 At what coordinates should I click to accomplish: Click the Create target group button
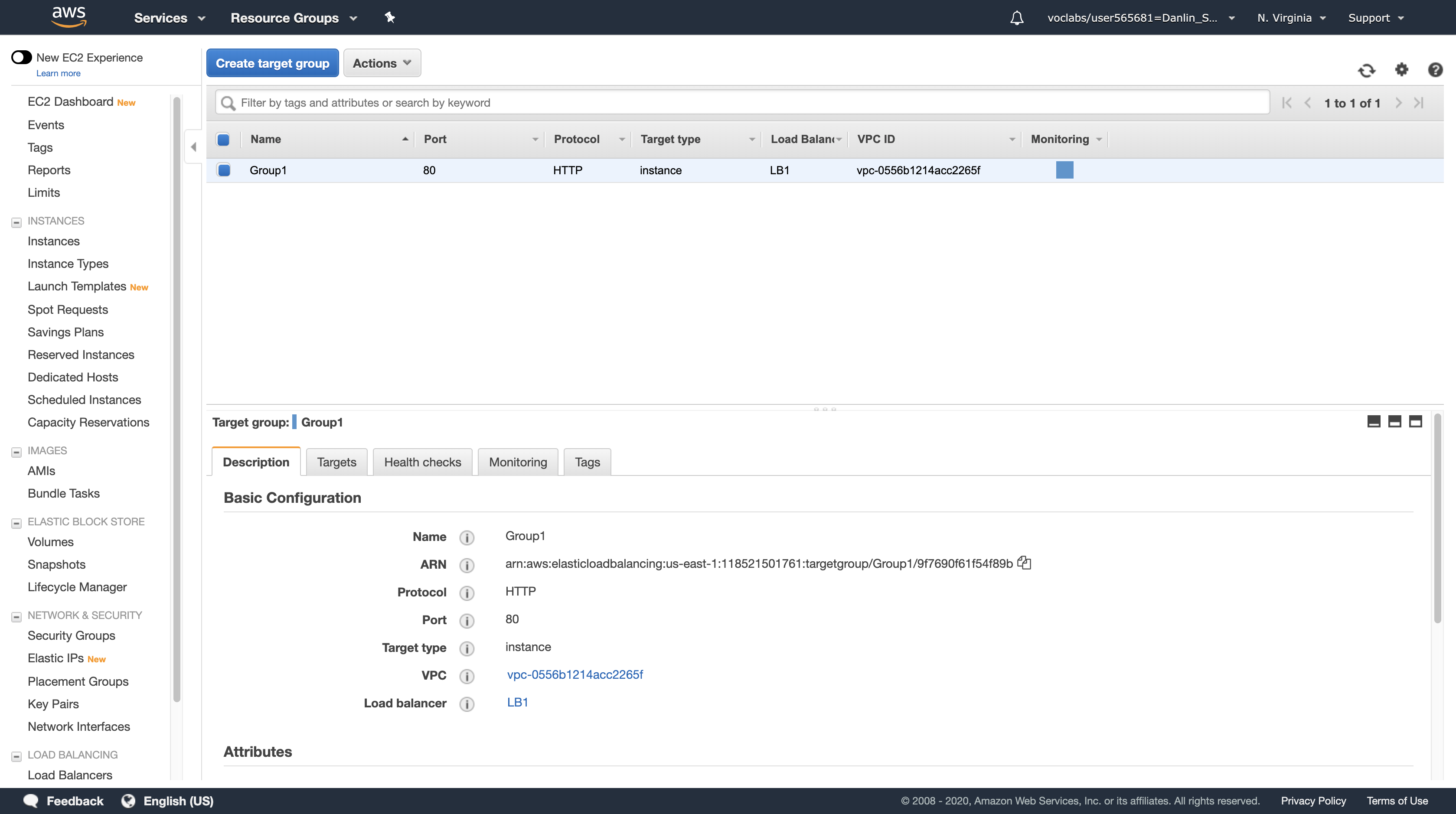coord(272,63)
